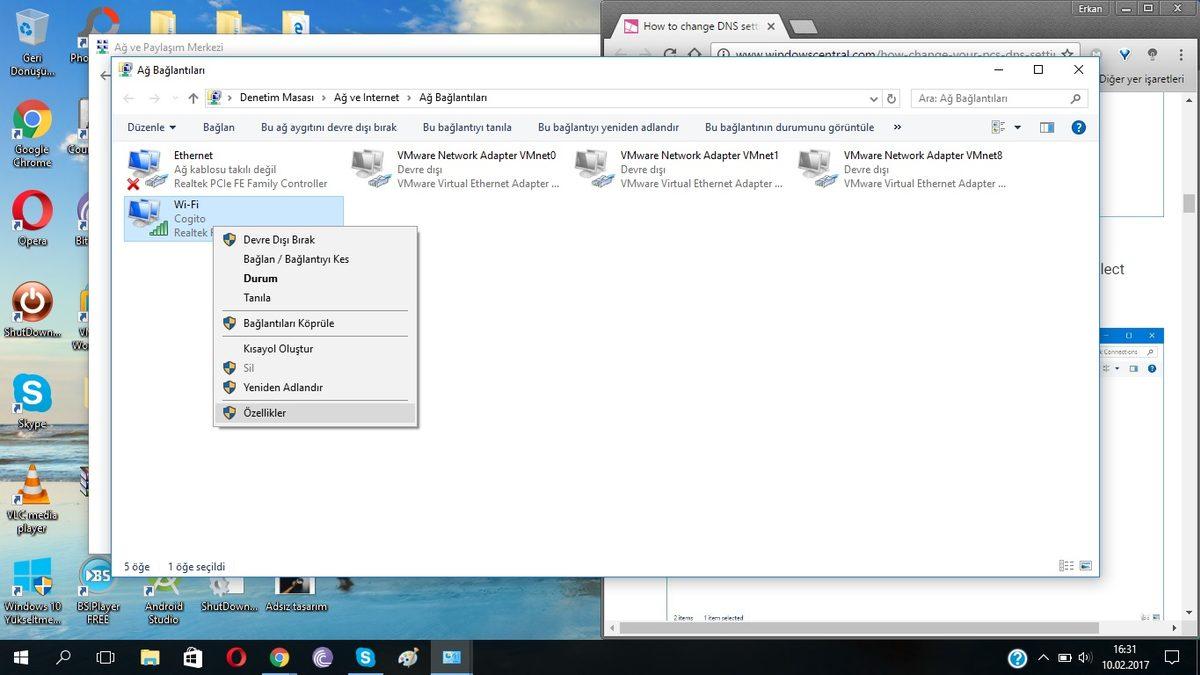
Task: Open the volume control in system tray
Action: click(x=1083, y=657)
